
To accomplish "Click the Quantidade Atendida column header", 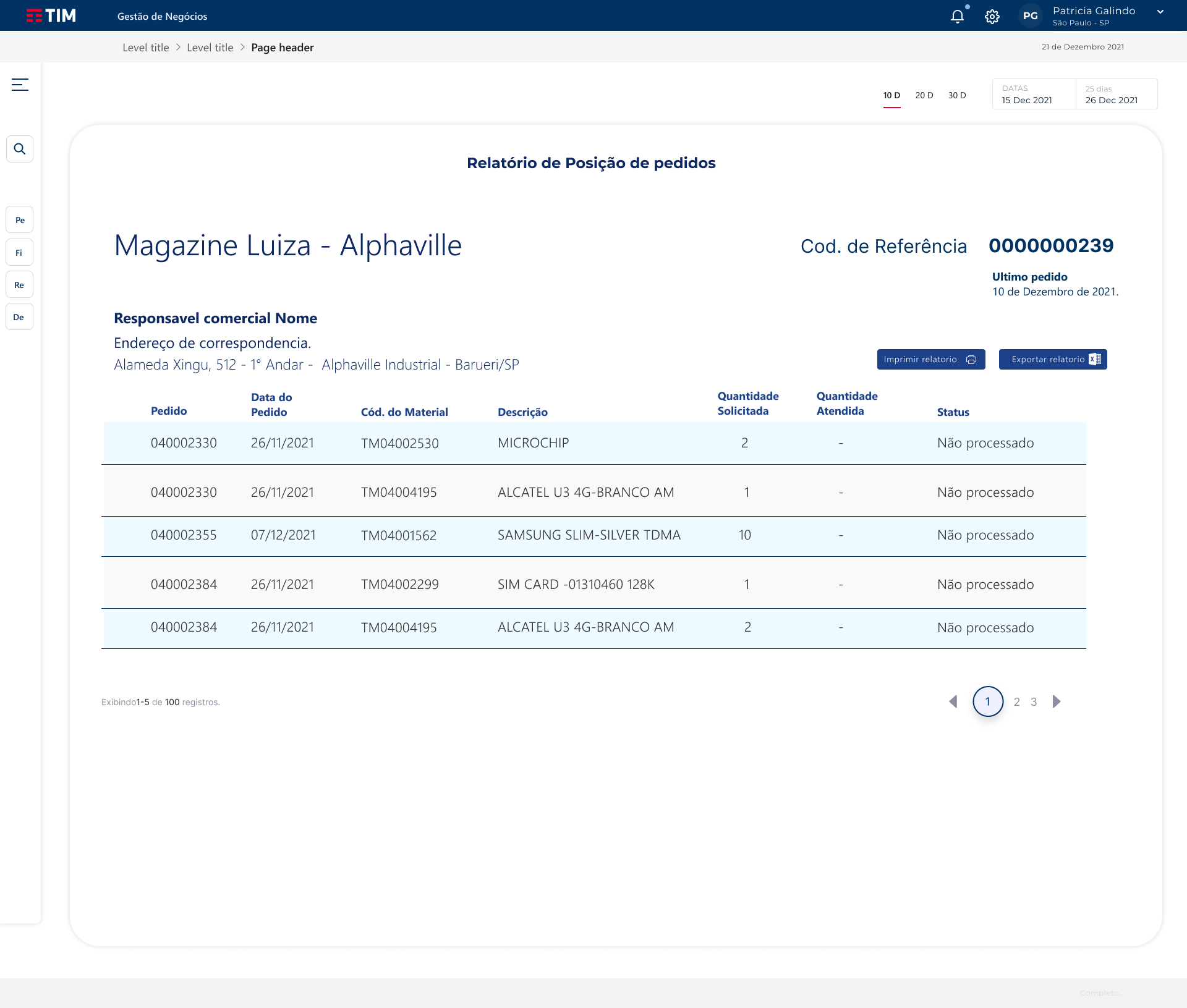I will (x=847, y=404).
